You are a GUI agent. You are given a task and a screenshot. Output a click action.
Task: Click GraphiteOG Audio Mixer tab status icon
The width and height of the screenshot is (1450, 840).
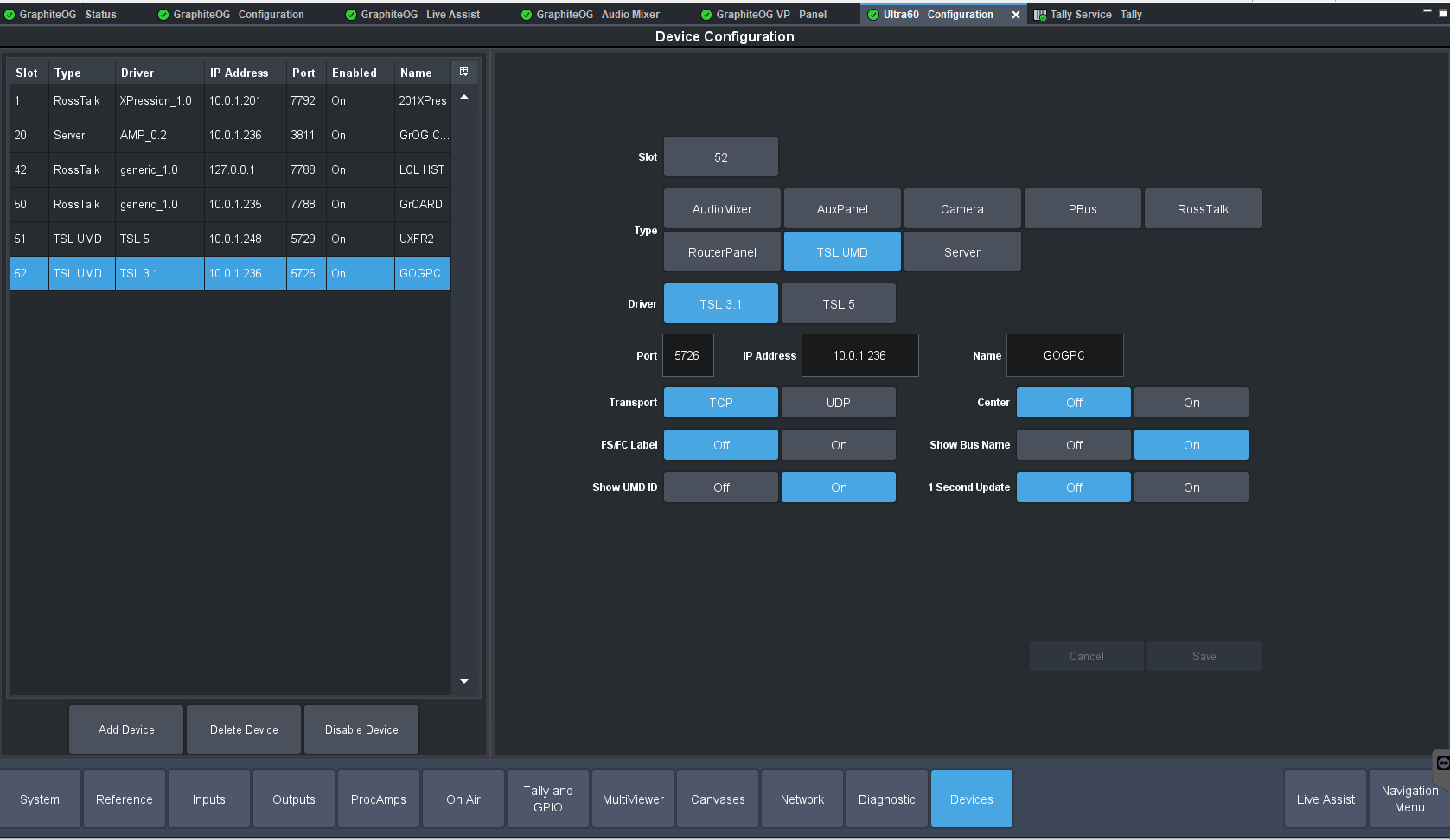(527, 15)
